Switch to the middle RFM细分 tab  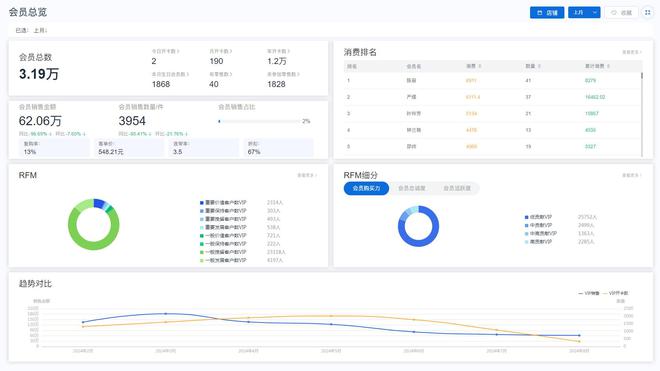[x=412, y=188]
